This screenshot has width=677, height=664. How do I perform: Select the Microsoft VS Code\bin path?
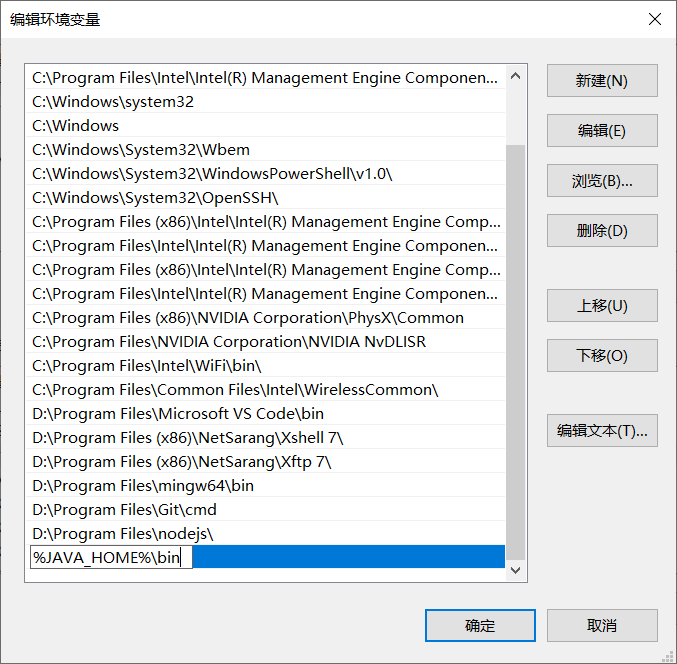178,414
